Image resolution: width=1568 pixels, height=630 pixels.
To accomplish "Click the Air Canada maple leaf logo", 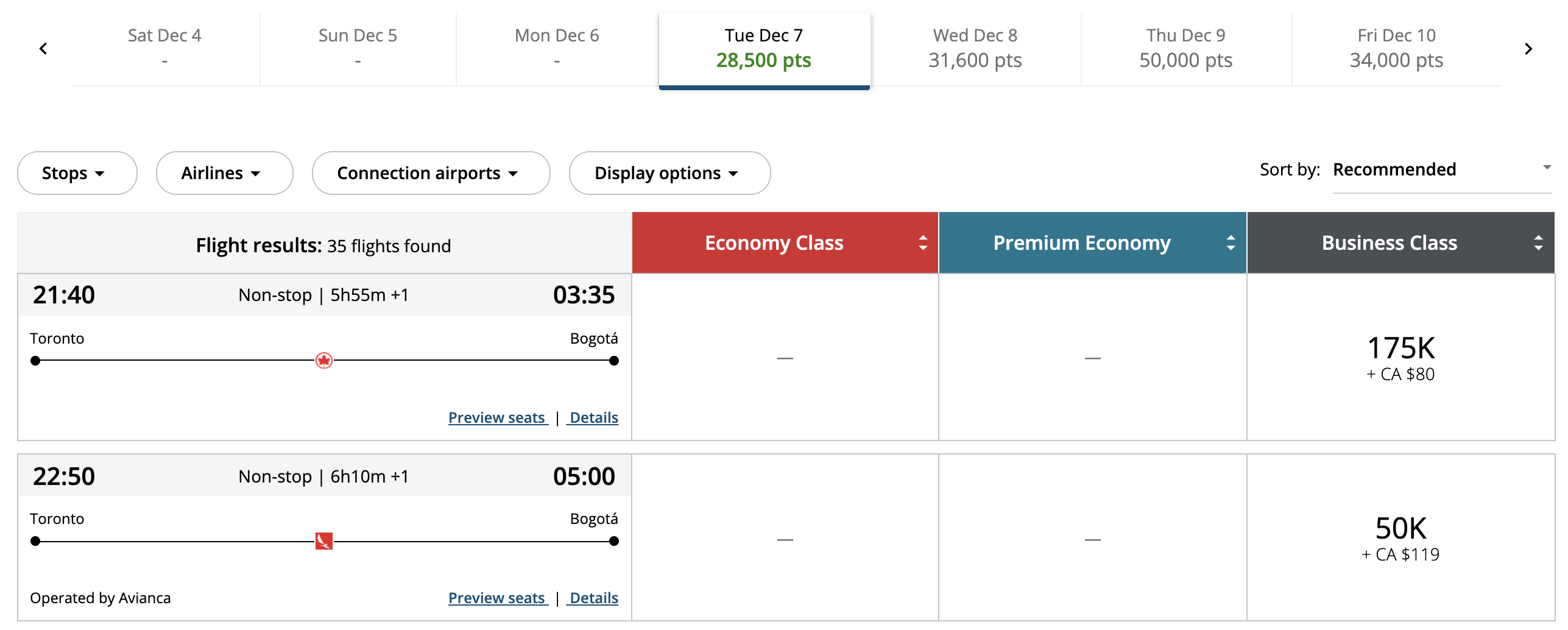I will 323,361.
